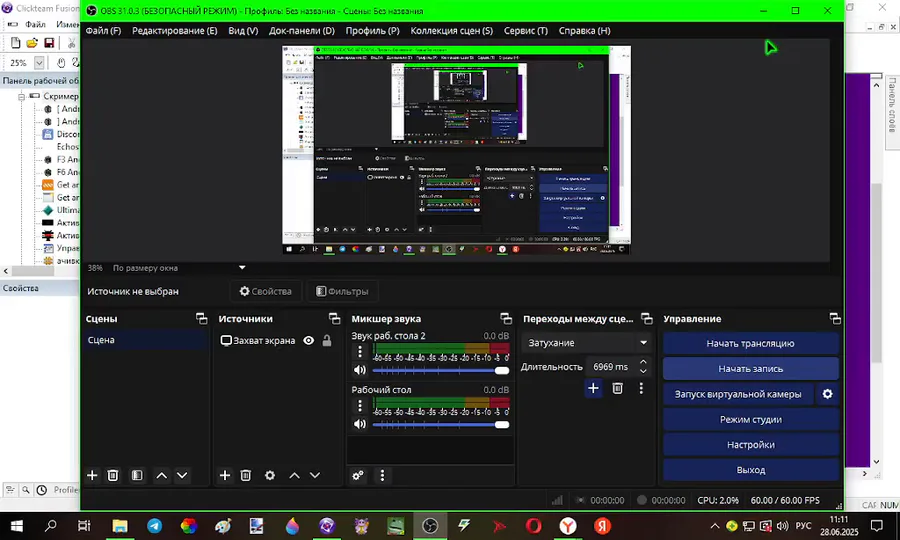Viewport: 900px width, 540px height.
Task: Mute Рабочий стол audio speaker
Action: point(360,424)
